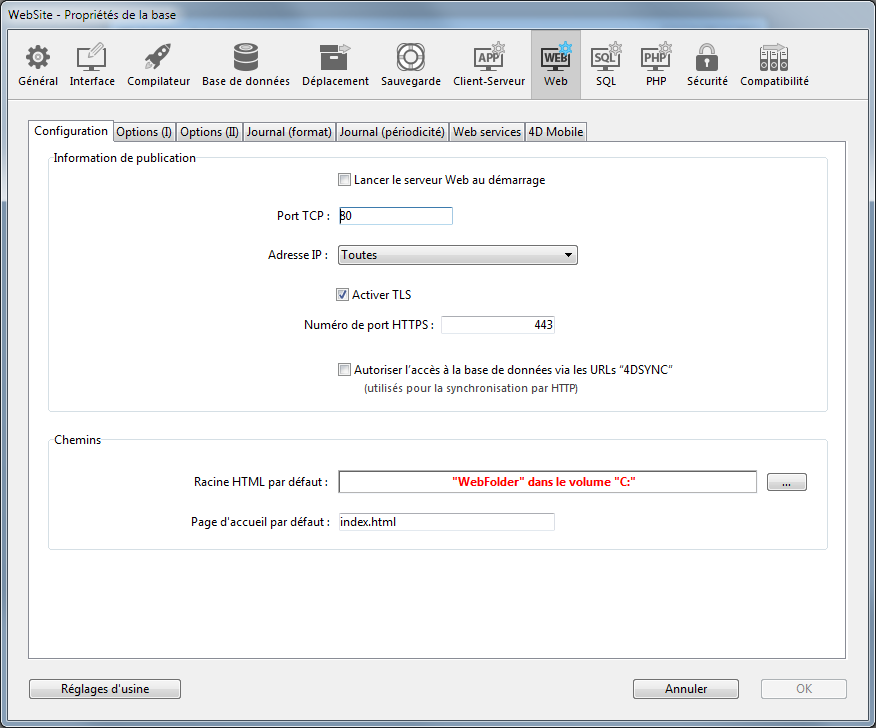Uncheck the Activer TLS checkbox
This screenshot has width=876, height=728.
click(x=343, y=295)
